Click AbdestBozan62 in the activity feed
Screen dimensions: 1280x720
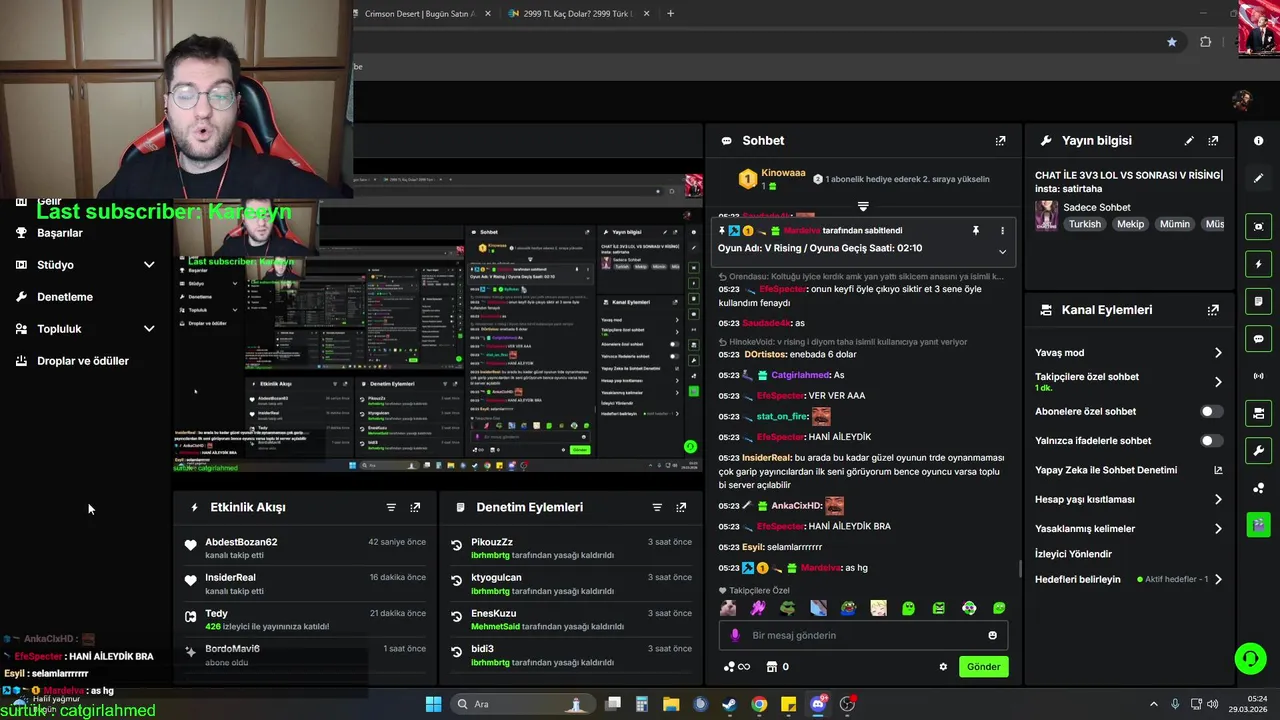tap(241, 542)
